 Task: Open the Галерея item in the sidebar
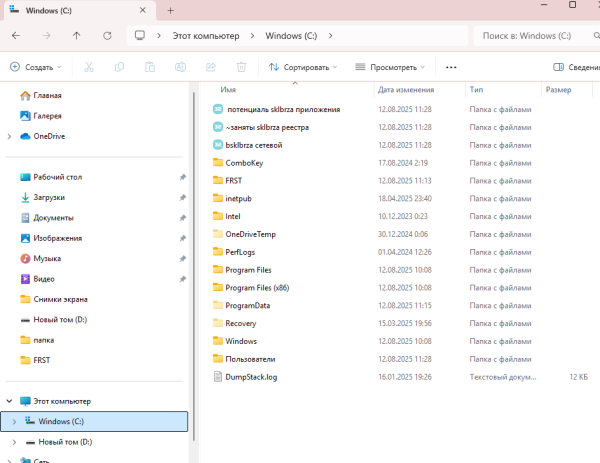click(47, 116)
